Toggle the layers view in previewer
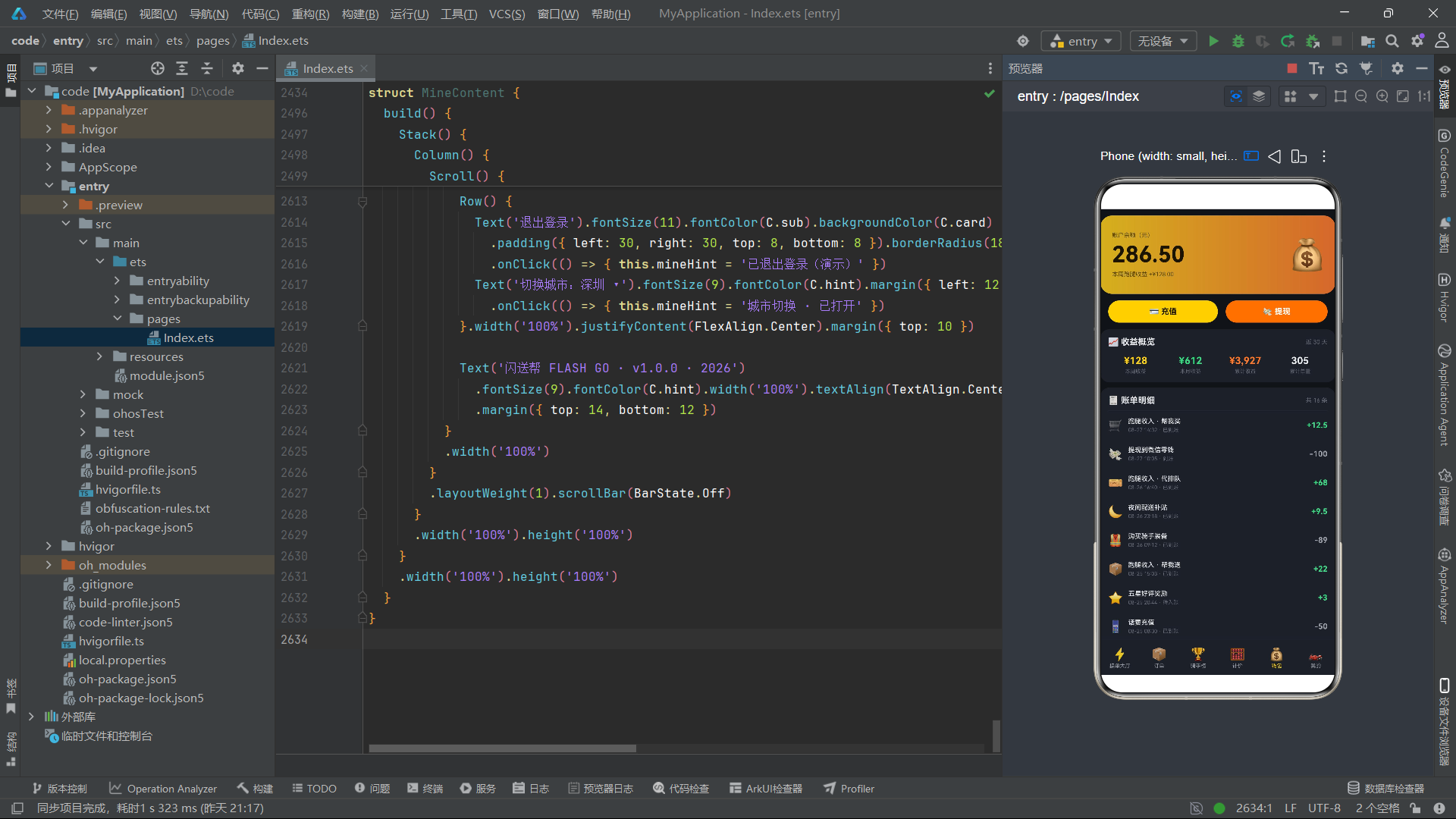This screenshot has height=819, width=1456. [x=1259, y=96]
